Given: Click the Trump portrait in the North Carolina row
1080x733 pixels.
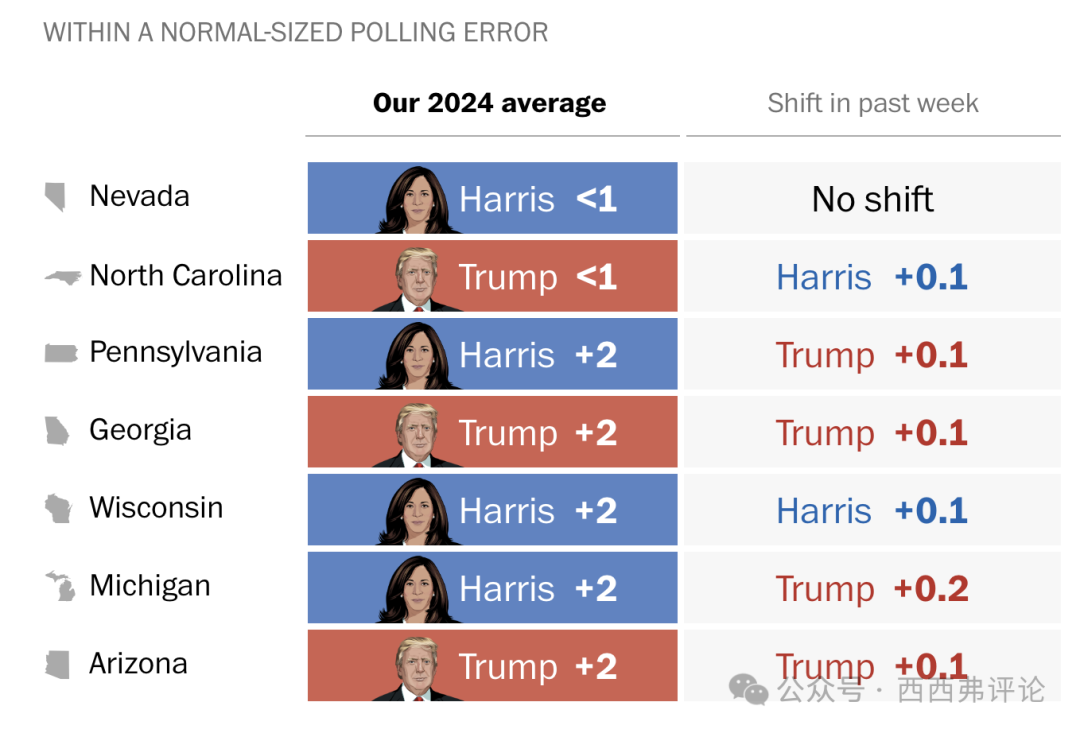Looking at the screenshot, I should (x=418, y=279).
